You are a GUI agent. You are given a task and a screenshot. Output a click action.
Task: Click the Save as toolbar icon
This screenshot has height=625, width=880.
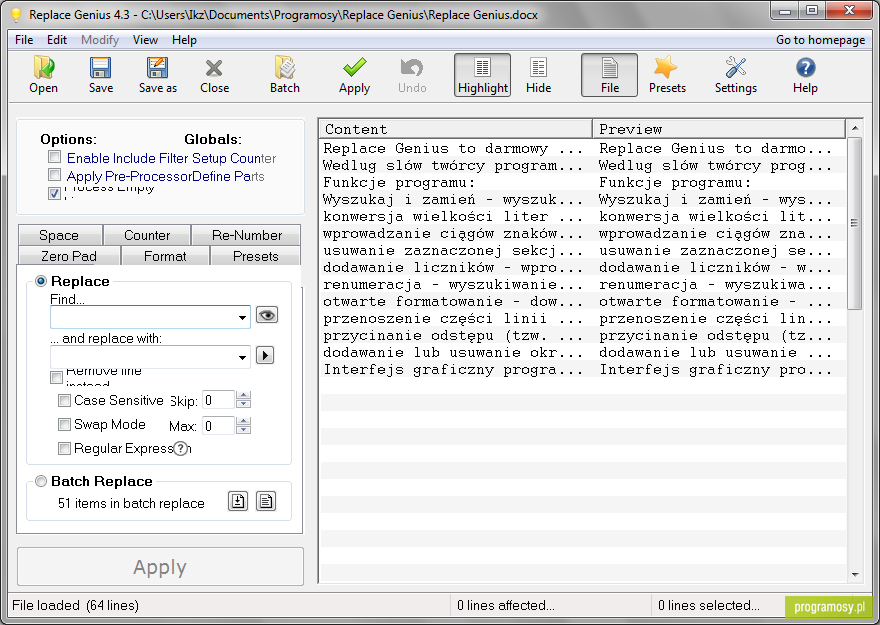158,75
